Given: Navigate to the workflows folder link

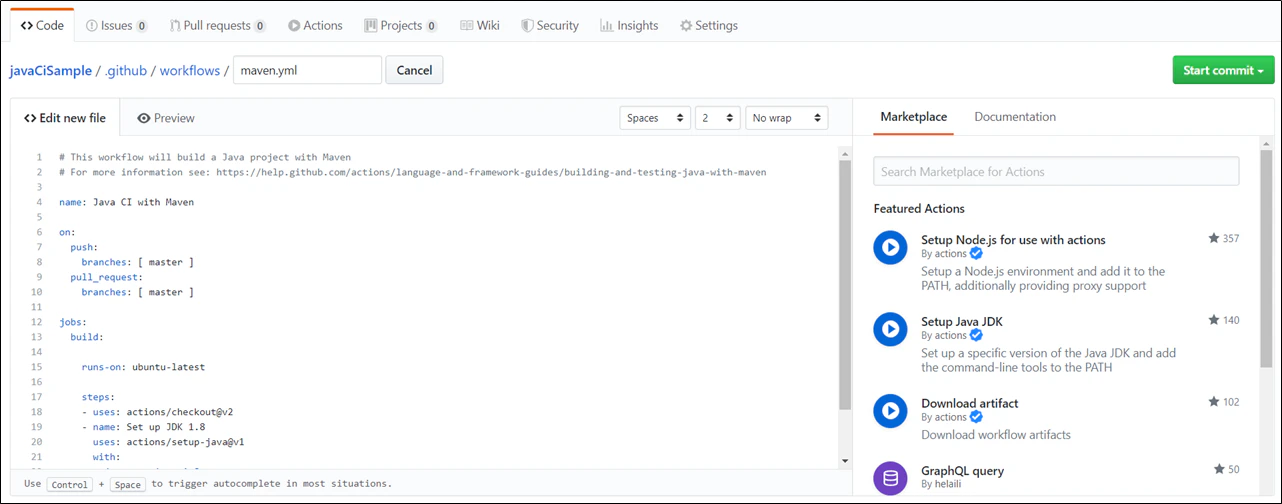Looking at the screenshot, I should [x=190, y=71].
